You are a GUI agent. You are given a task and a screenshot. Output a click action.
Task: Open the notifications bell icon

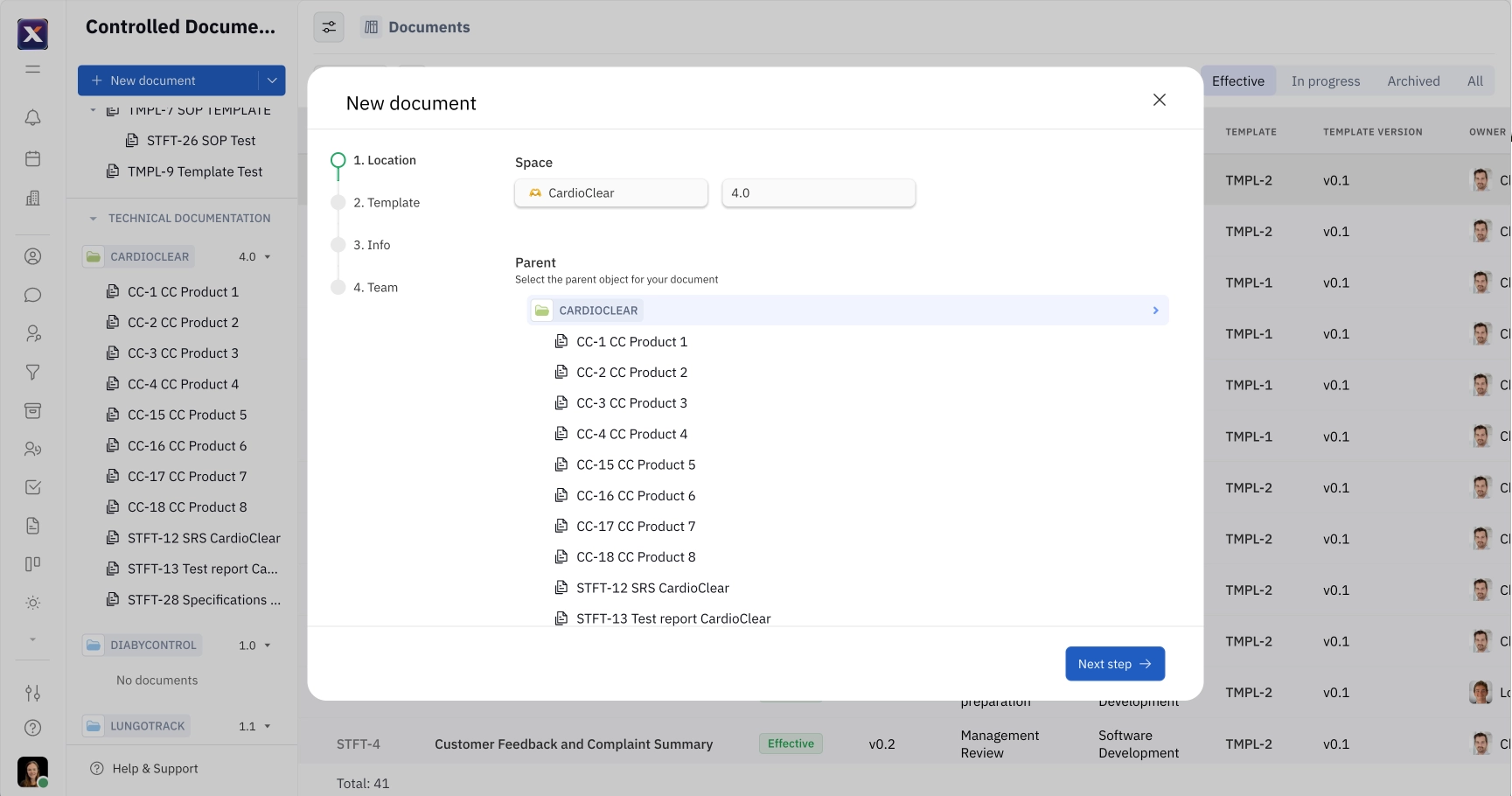32,116
